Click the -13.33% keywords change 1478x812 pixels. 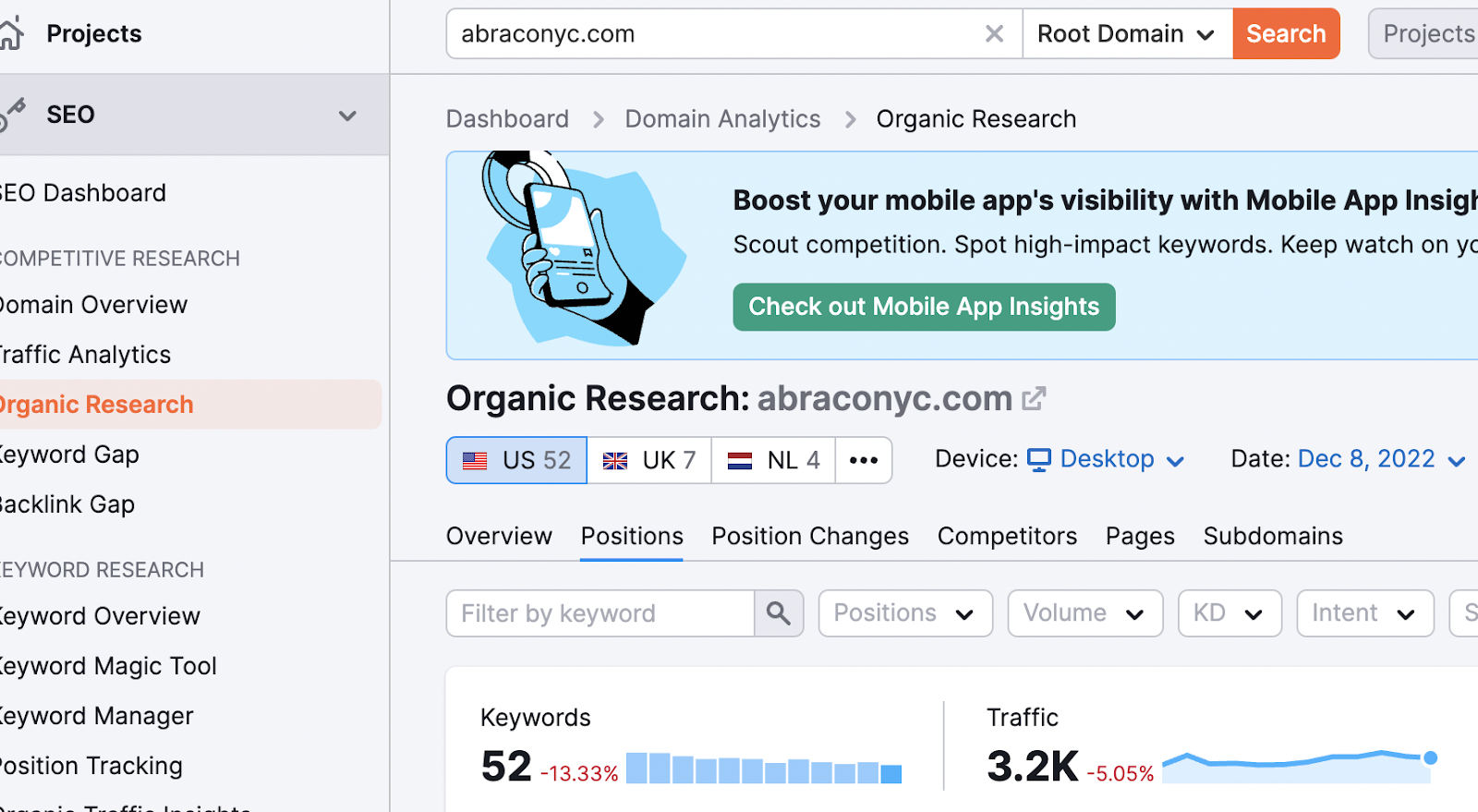[579, 773]
